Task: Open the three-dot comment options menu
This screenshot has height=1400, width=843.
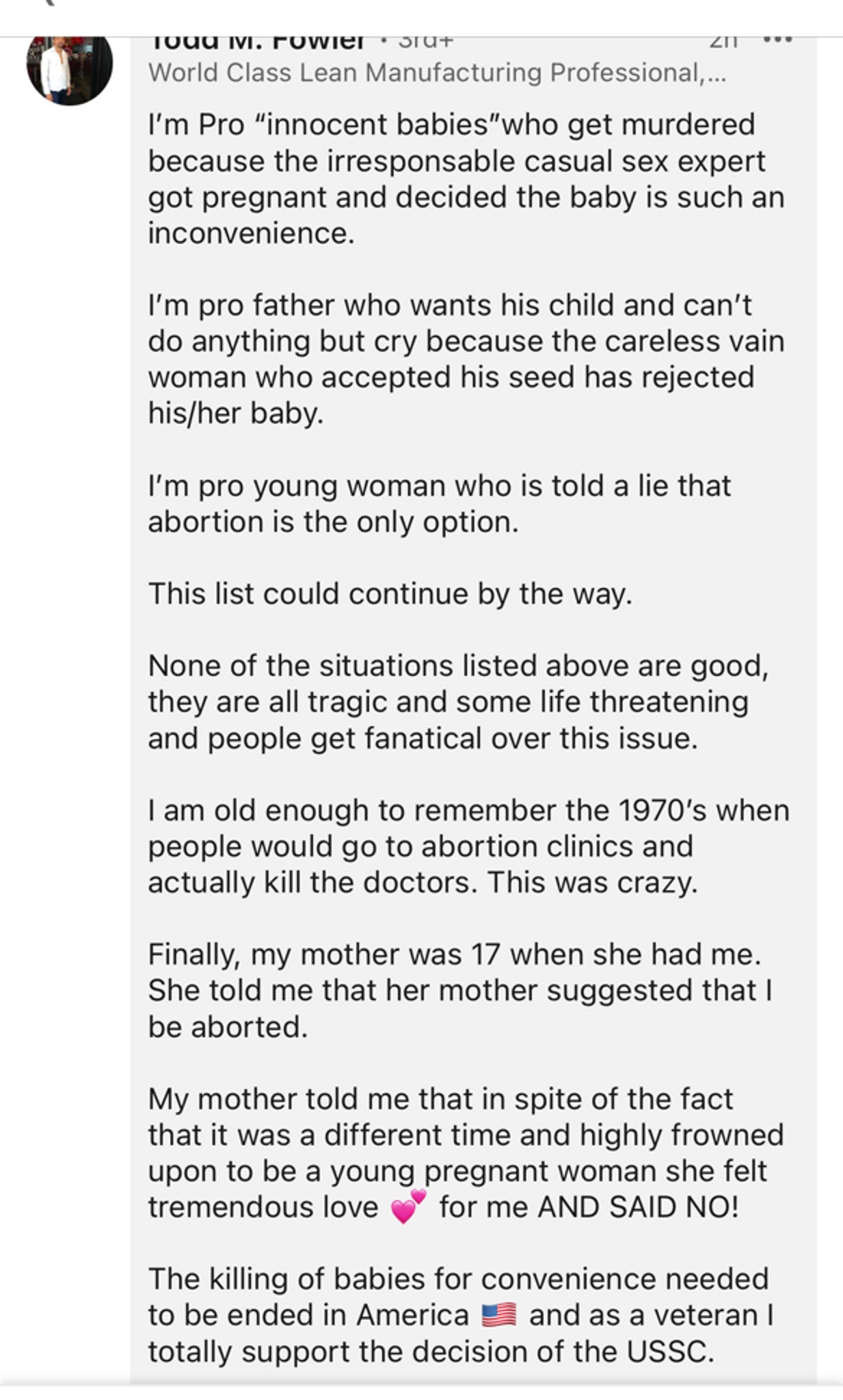Action: point(777,40)
